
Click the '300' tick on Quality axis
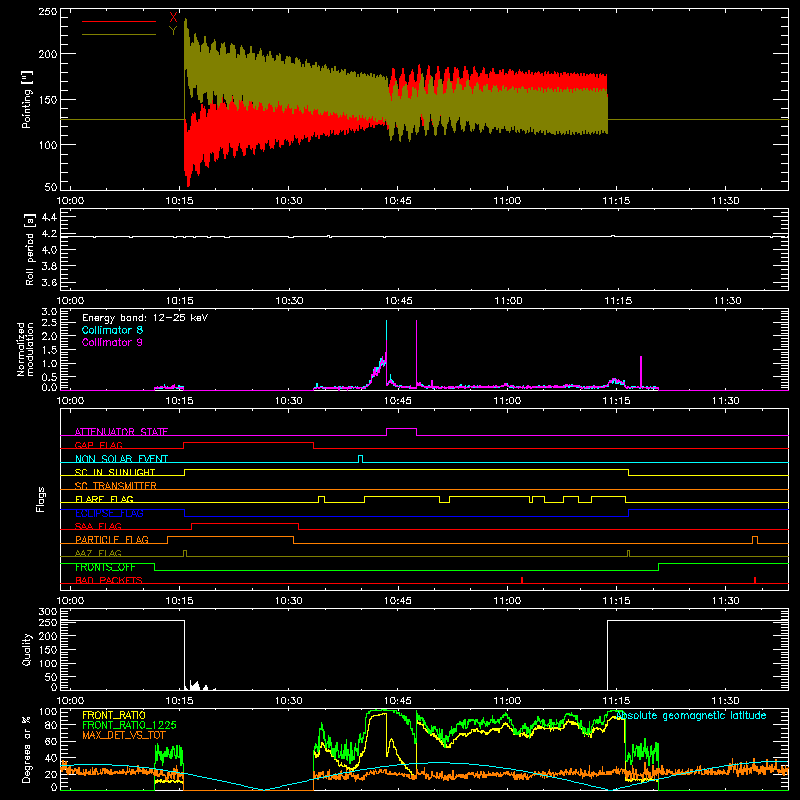coord(48,612)
